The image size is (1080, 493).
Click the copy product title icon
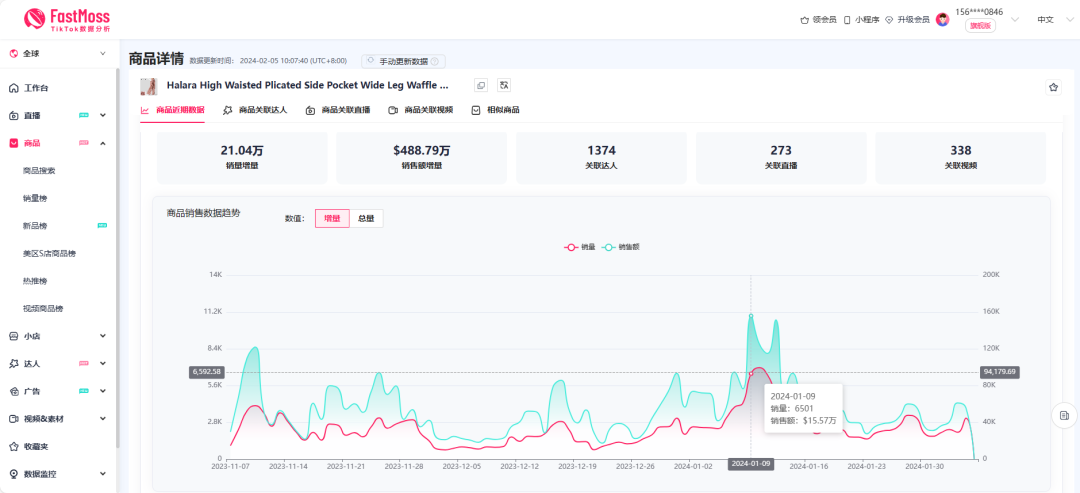[481, 86]
